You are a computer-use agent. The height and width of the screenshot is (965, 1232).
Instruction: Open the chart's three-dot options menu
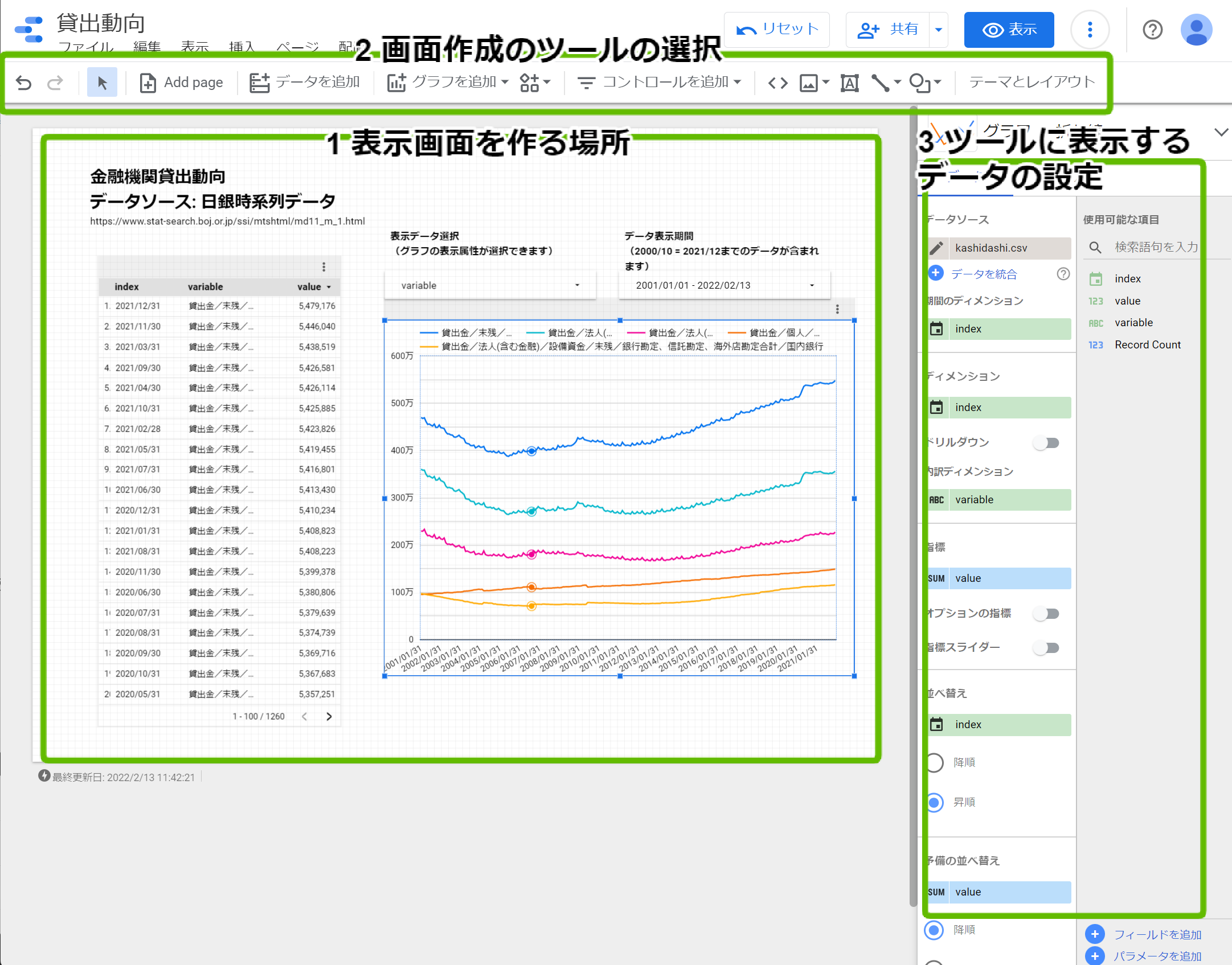pyautogui.click(x=837, y=309)
